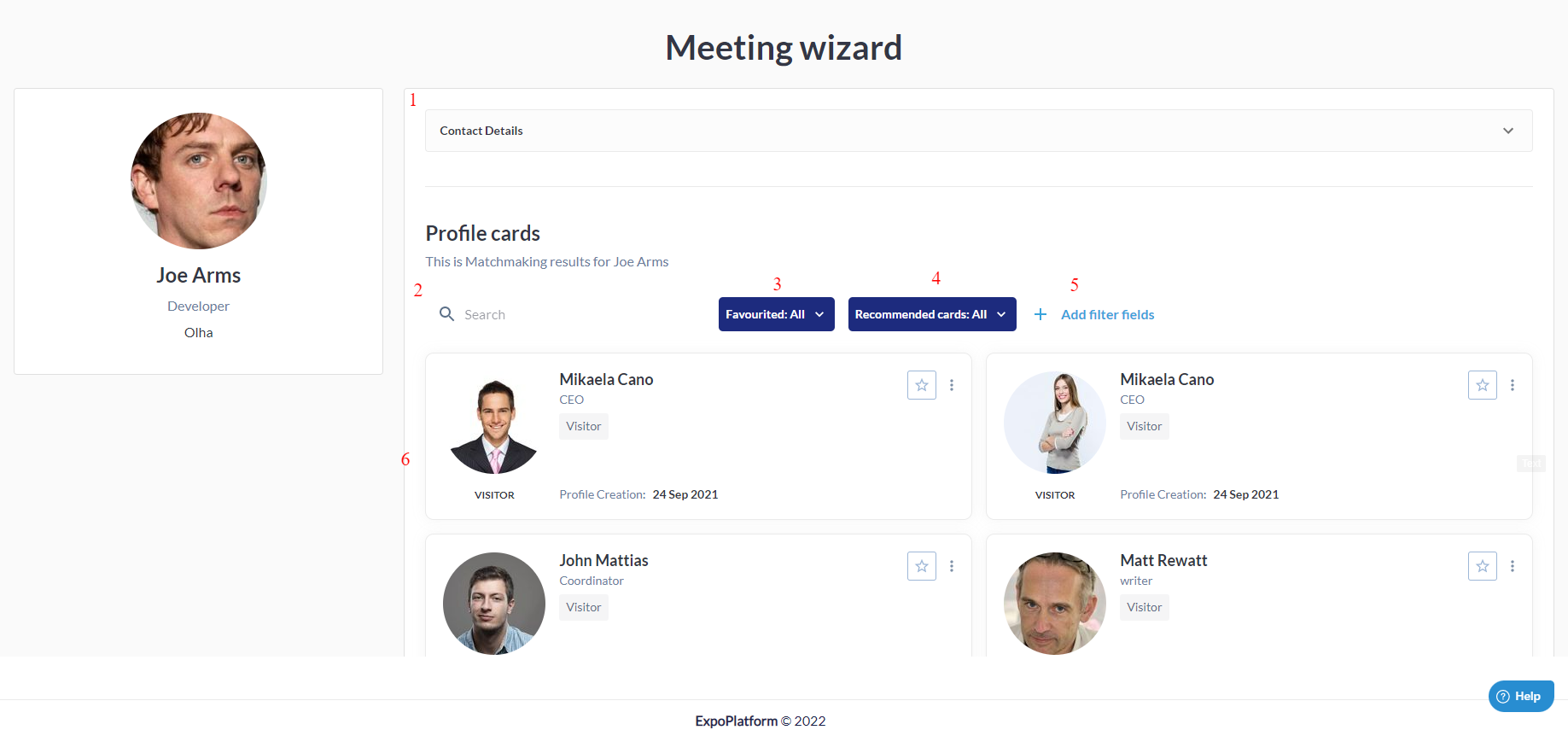Screen dimensions: 1568x730
Task: Open the Help button
Action: [x=1521, y=696]
